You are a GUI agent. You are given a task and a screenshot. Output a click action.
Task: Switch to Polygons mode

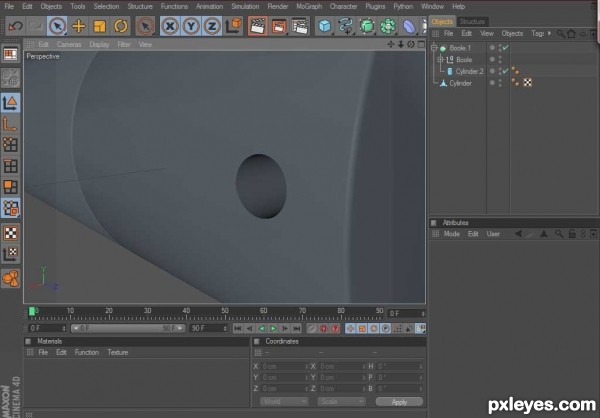coord(10,187)
